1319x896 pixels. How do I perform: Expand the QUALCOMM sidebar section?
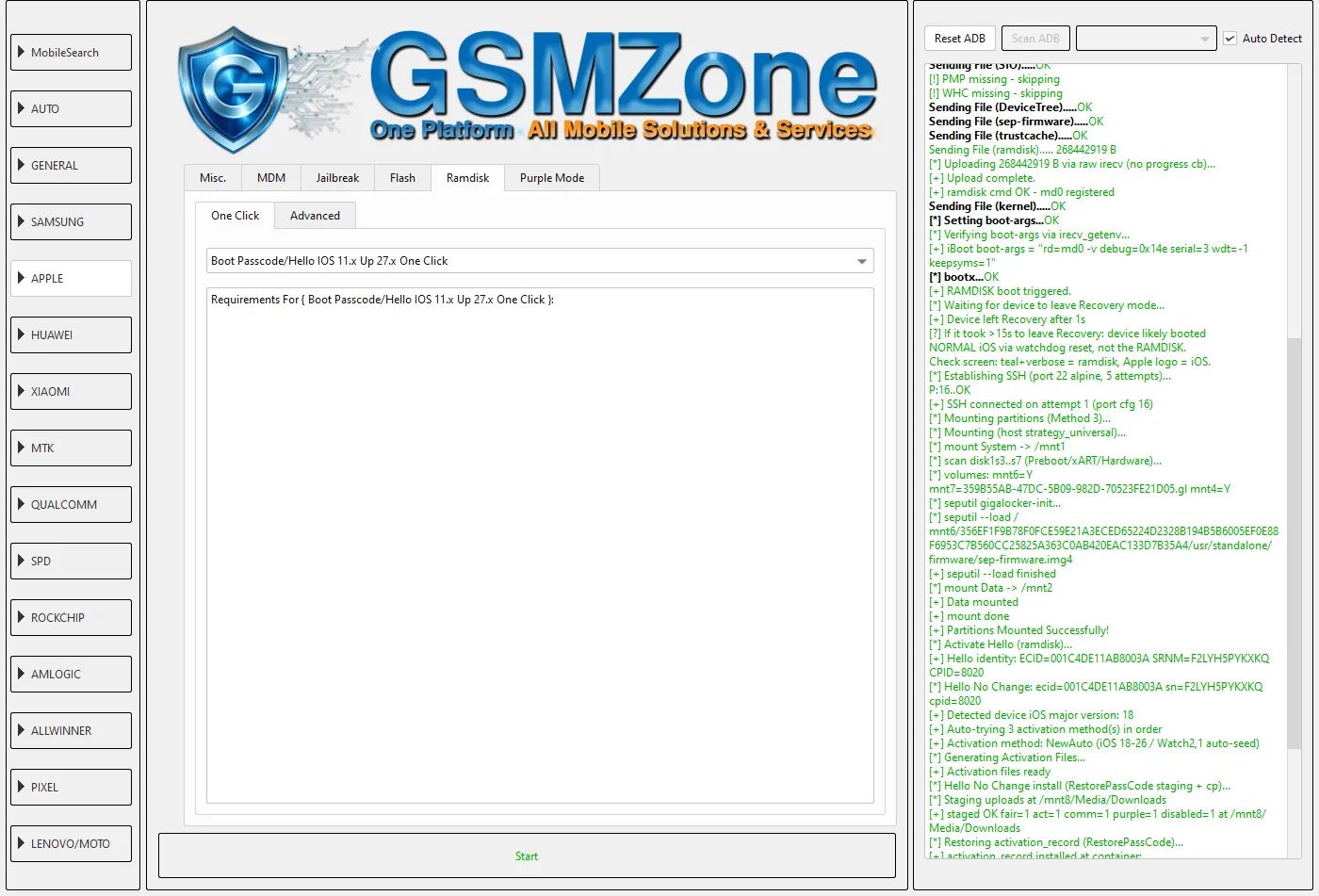coord(71,505)
